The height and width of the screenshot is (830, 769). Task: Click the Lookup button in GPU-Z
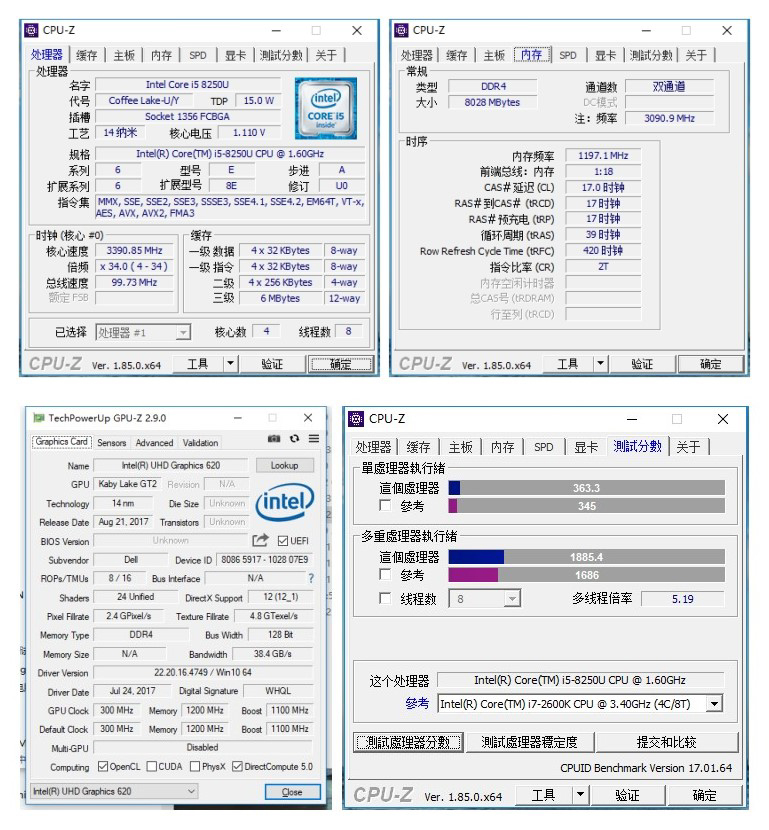click(285, 465)
